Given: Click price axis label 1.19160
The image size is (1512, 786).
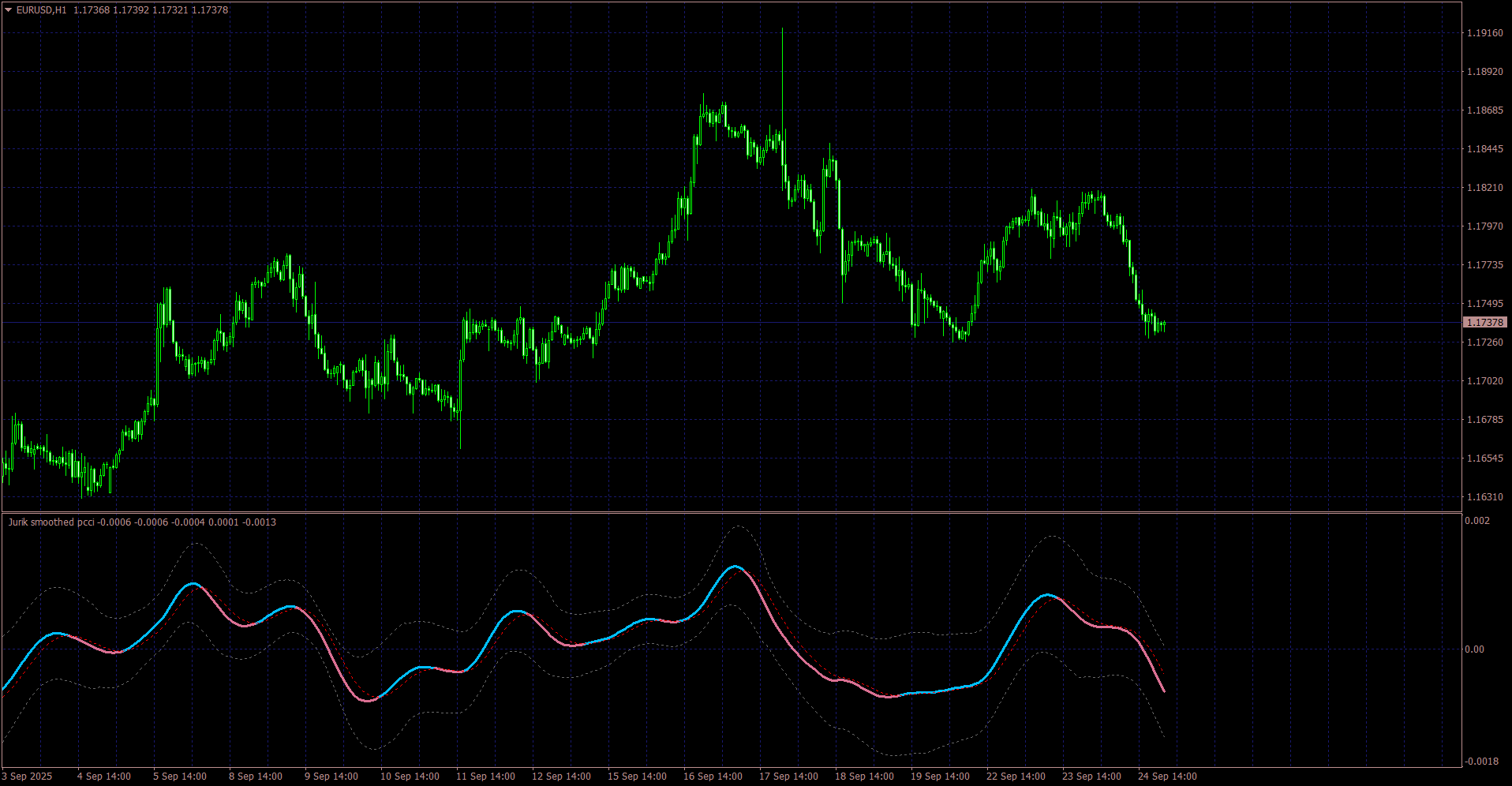Looking at the screenshot, I should coord(1484,33).
